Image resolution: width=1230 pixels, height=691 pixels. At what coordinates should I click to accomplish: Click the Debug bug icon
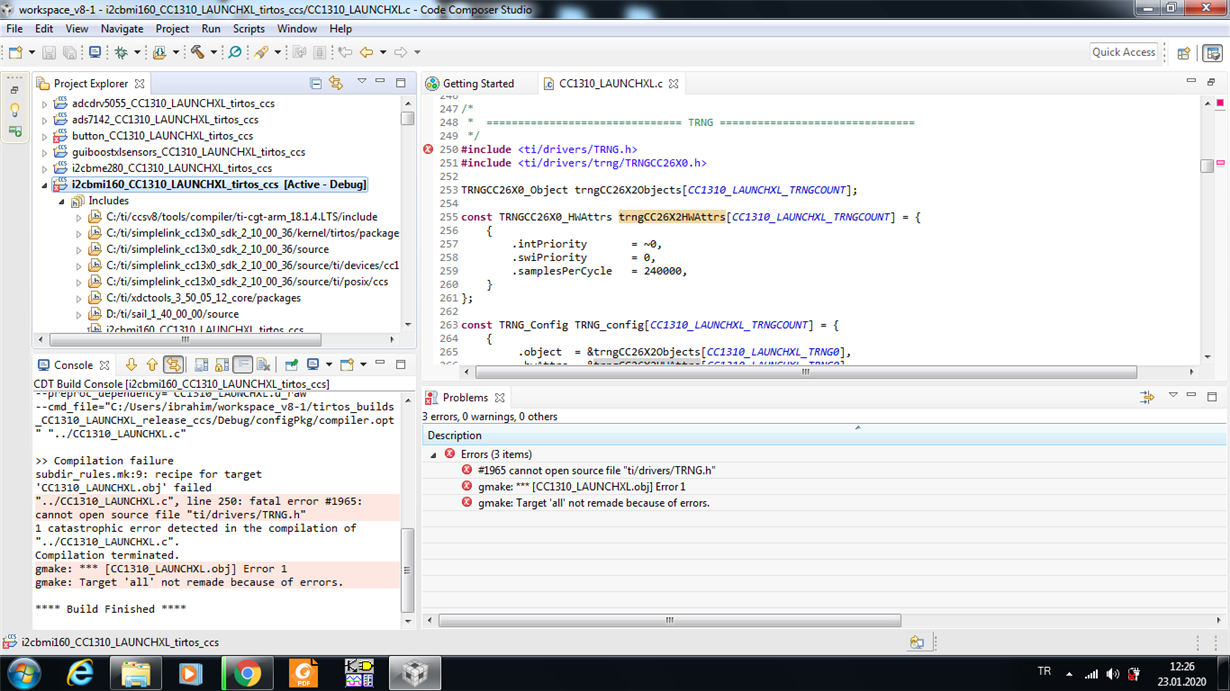tap(121, 52)
